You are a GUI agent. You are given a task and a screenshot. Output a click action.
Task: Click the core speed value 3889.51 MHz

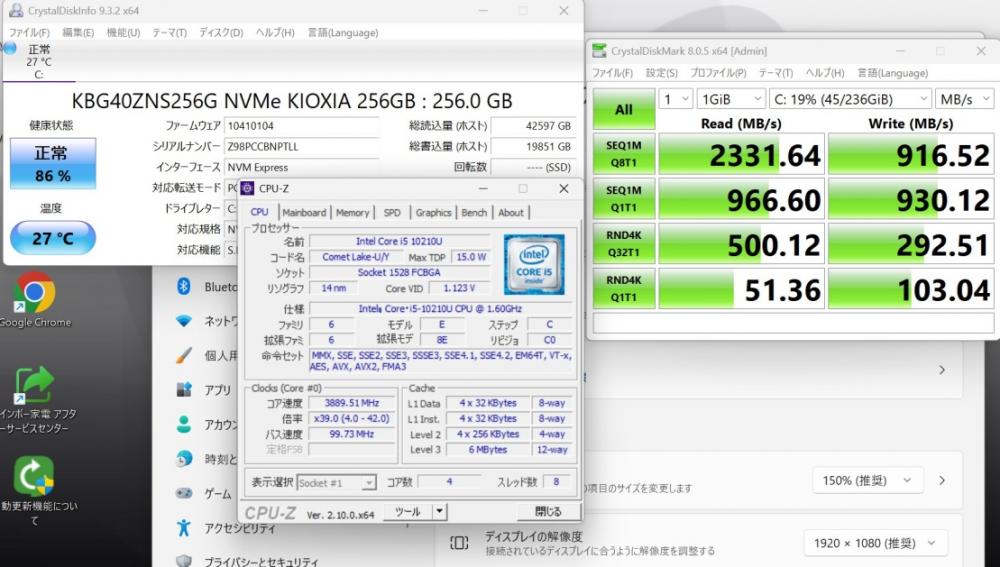click(351, 403)
